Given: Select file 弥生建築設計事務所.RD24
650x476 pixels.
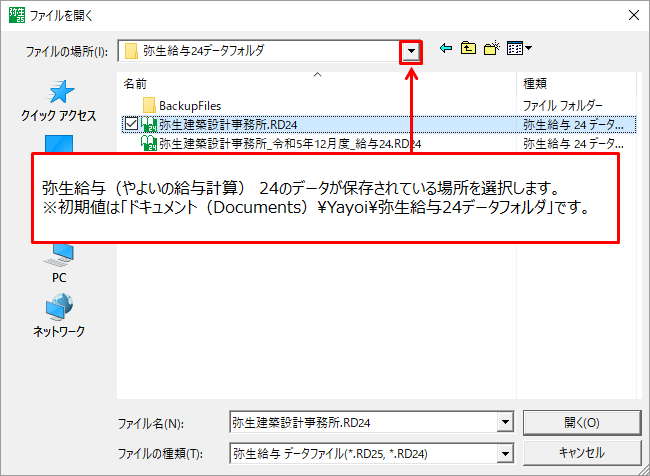Looking at the screenshot, I should coord(228,124).
